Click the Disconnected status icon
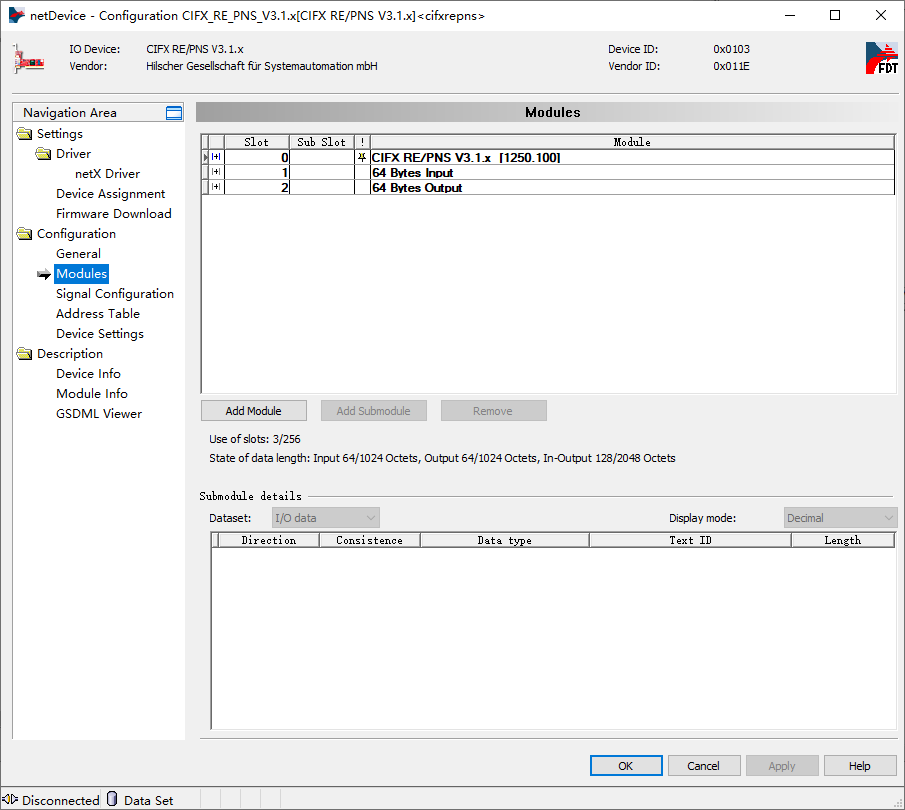The height and width of the screenshot is (810, 905). pos(11,799)
